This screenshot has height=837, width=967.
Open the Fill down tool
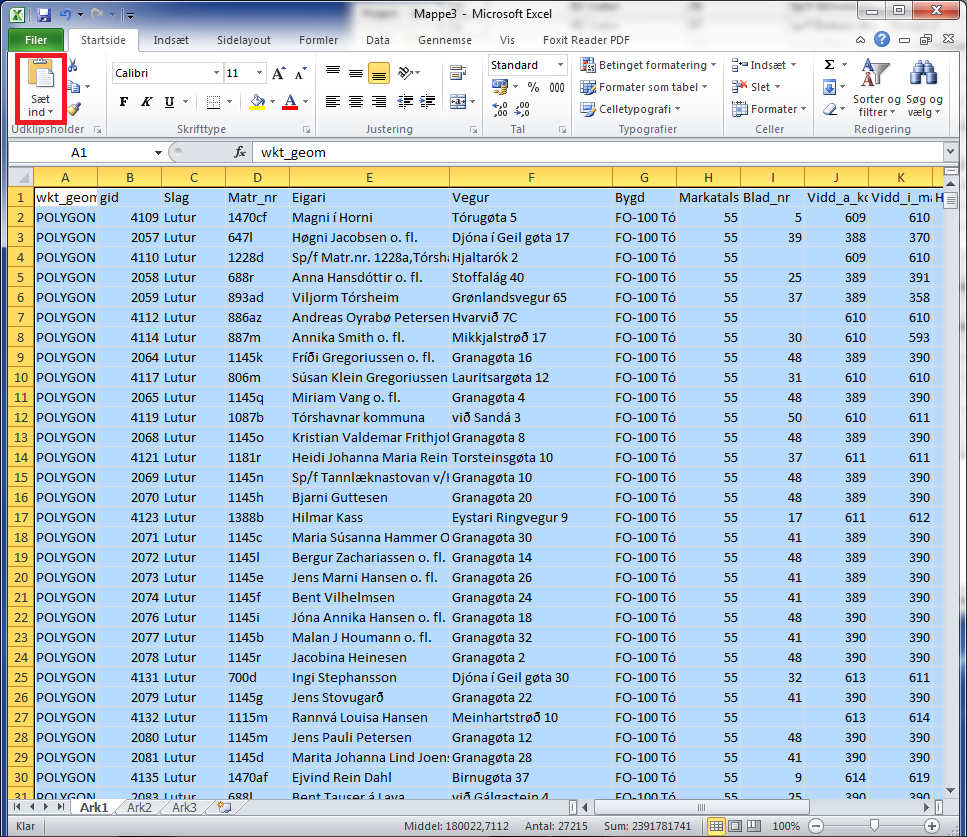coord(830,87)
